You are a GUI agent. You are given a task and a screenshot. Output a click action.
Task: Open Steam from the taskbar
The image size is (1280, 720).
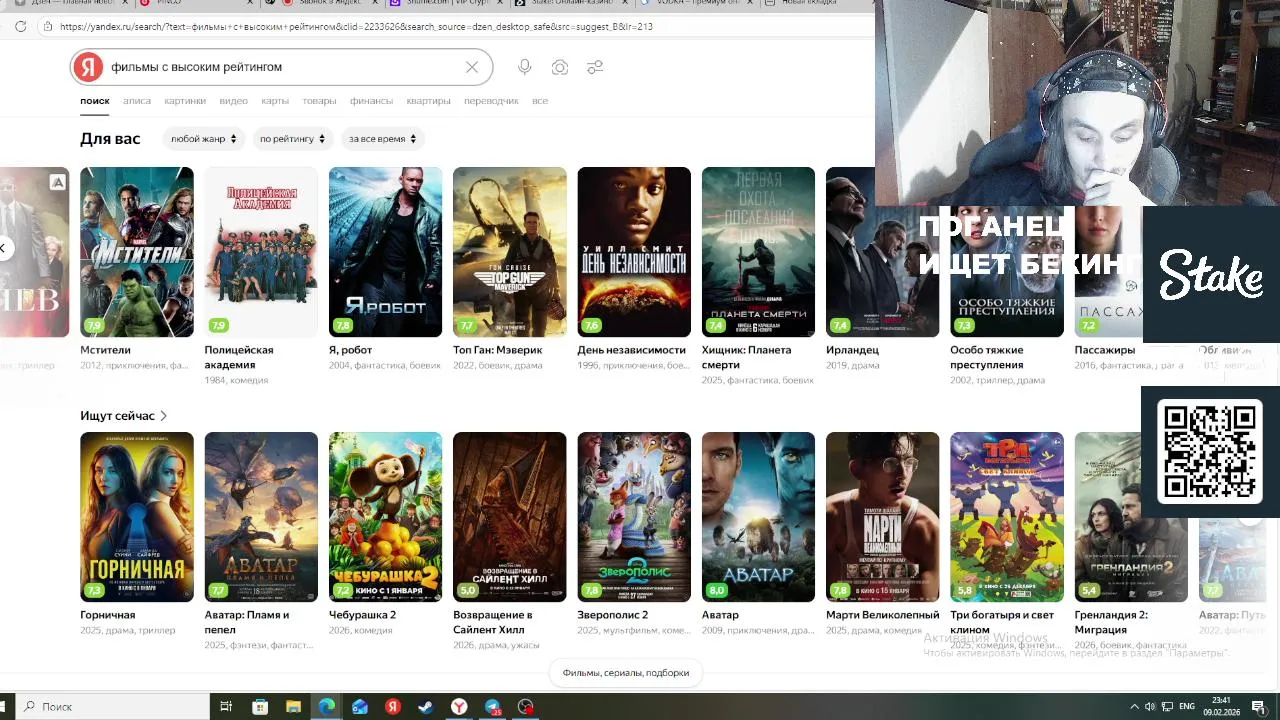pyautogui.click(x=426, y=707)
